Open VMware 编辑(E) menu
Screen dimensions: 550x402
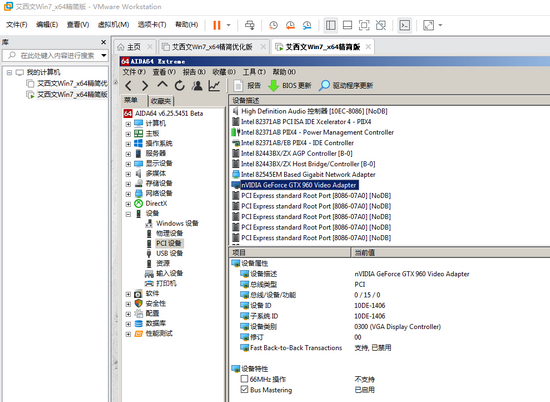click(47, 25)
